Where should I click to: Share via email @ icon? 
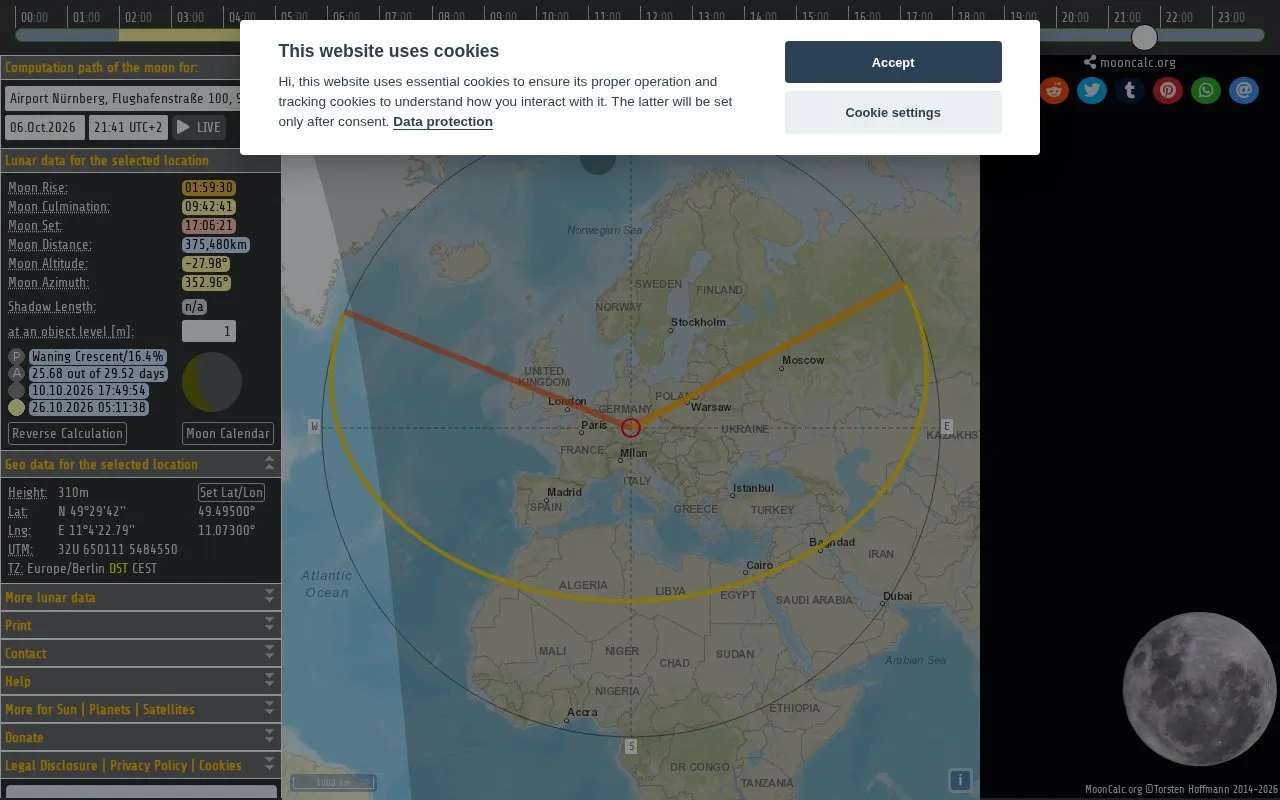pos(1244,91)
